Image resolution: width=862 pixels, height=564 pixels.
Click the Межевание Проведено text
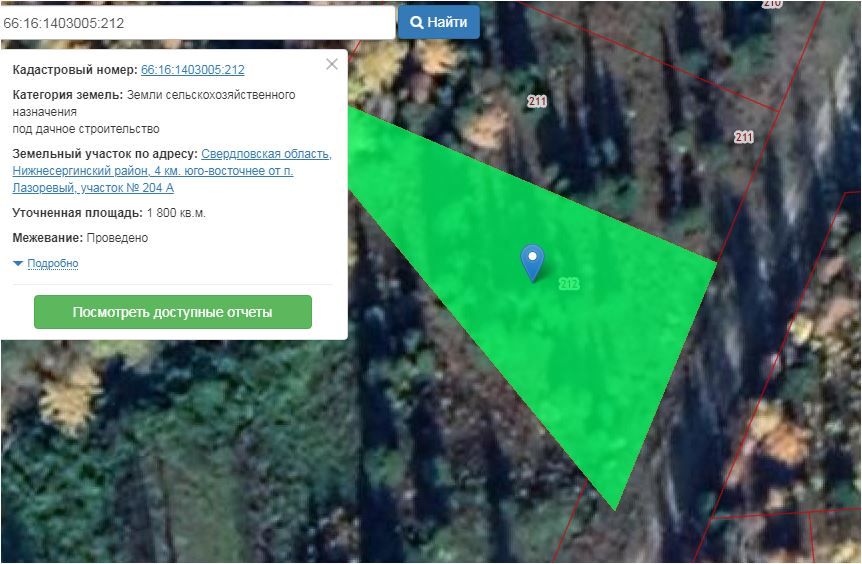coord(80,238)
